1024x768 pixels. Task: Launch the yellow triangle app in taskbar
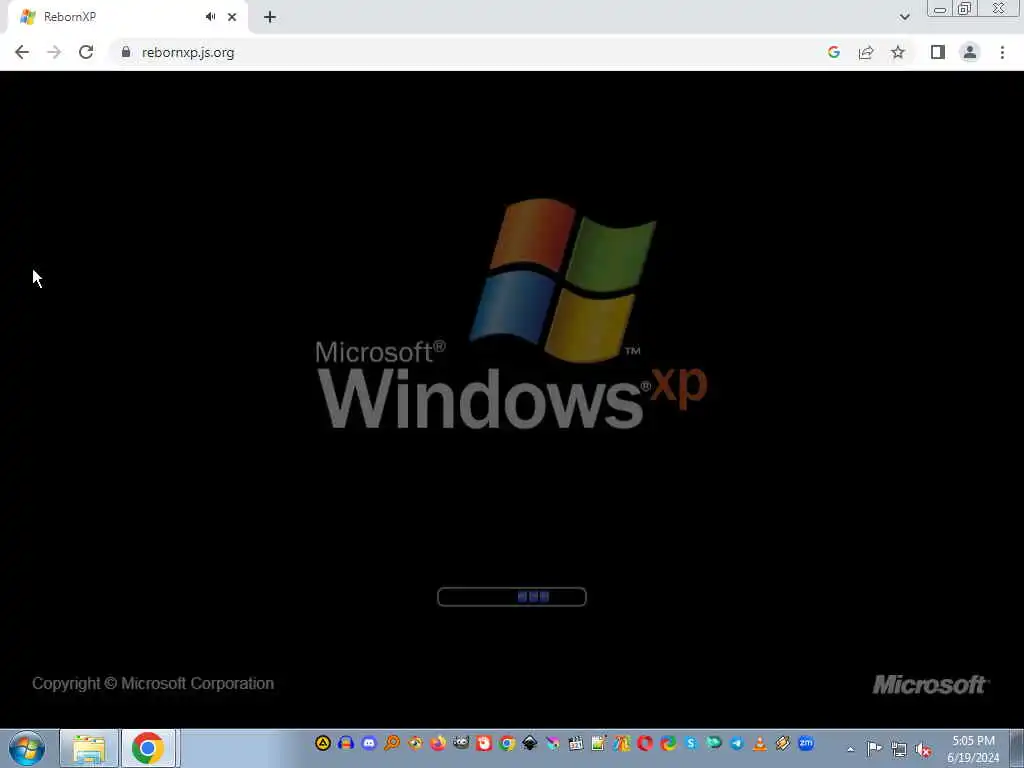click(323, 743)
